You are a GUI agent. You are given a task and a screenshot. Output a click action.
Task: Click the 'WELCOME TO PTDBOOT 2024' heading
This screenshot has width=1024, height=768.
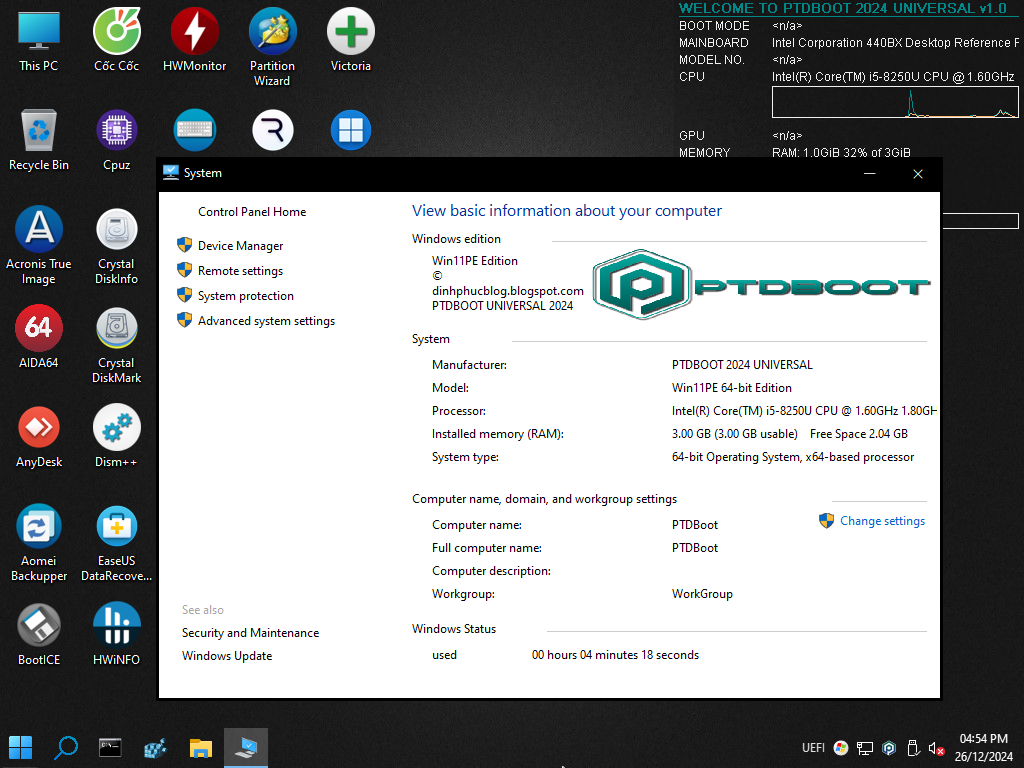(x=842, y=8)
